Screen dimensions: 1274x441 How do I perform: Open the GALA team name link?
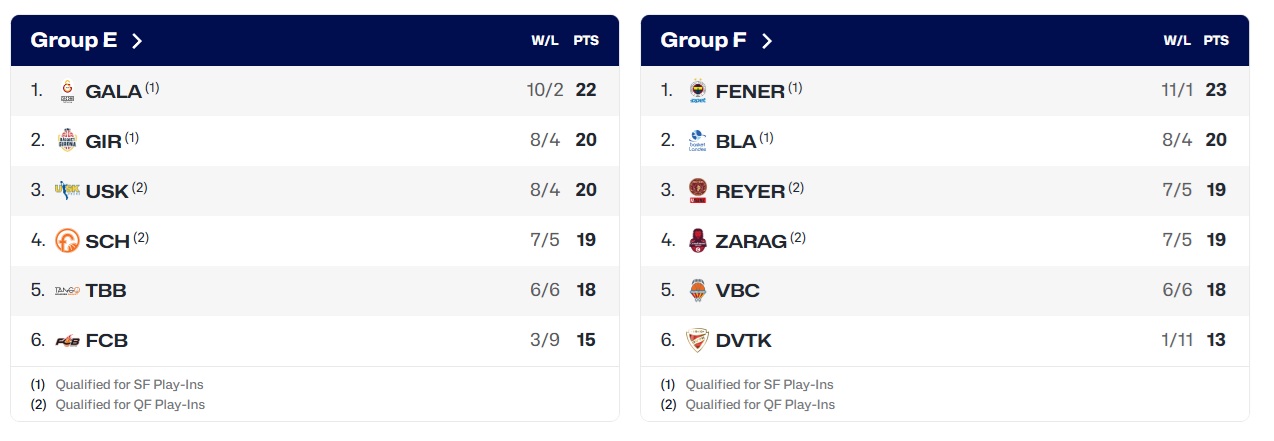click(x=113, y=91)
